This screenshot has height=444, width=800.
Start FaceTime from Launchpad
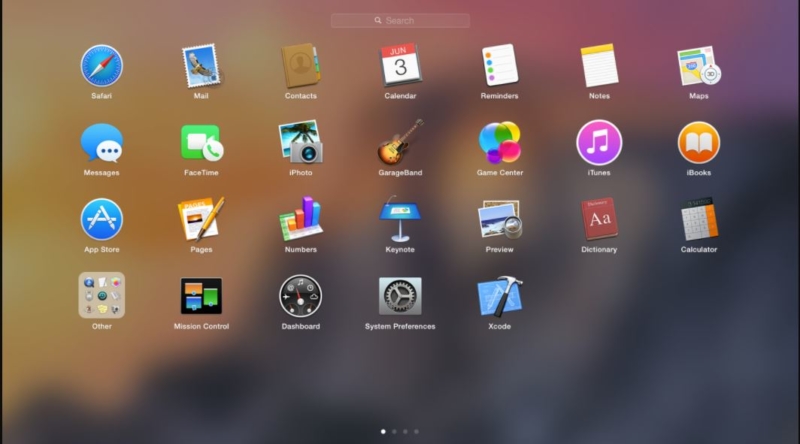(x=201, y=143)
